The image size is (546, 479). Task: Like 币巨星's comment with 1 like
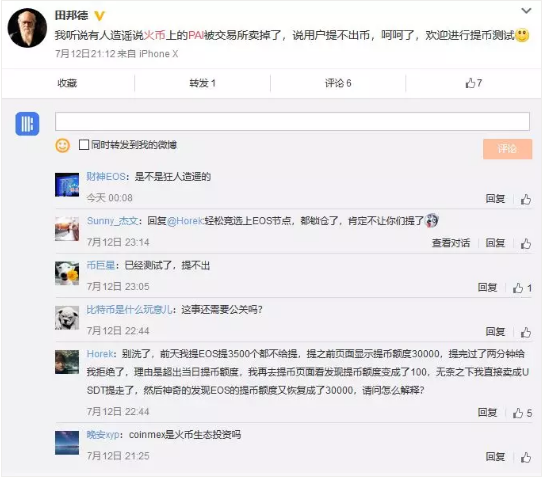(522, 288)
